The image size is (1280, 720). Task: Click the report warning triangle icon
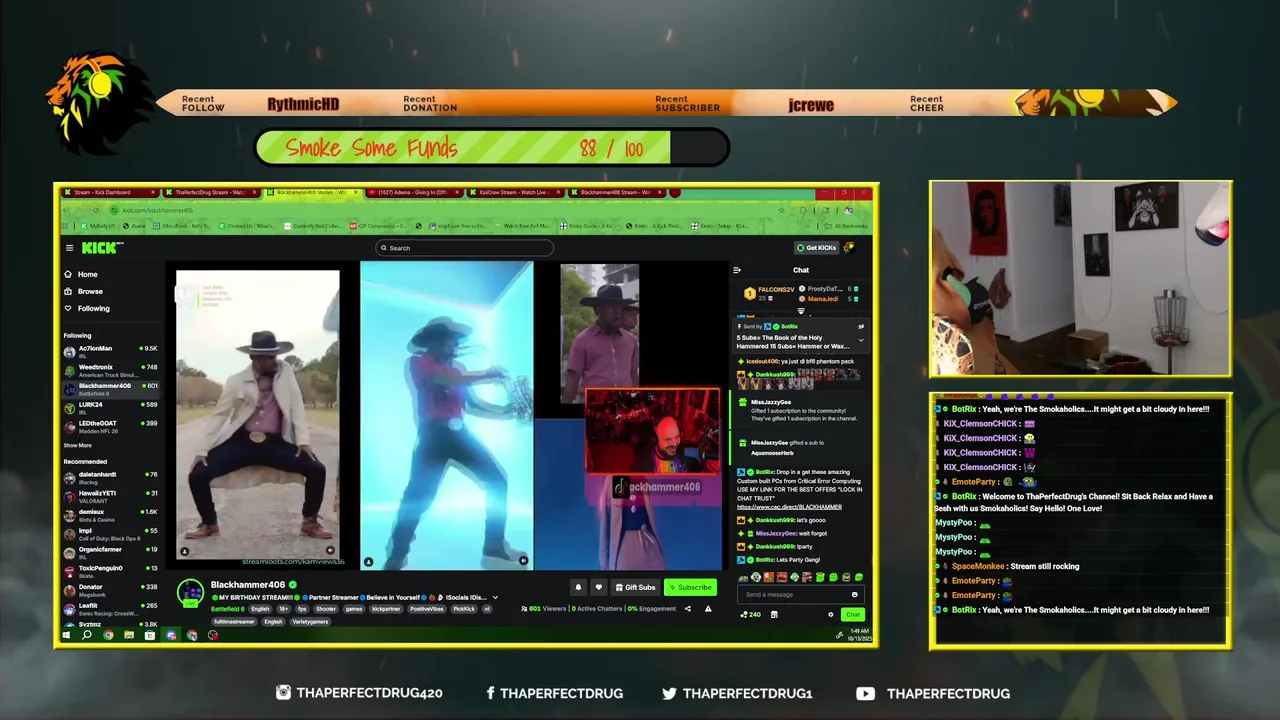click(708, 608)
